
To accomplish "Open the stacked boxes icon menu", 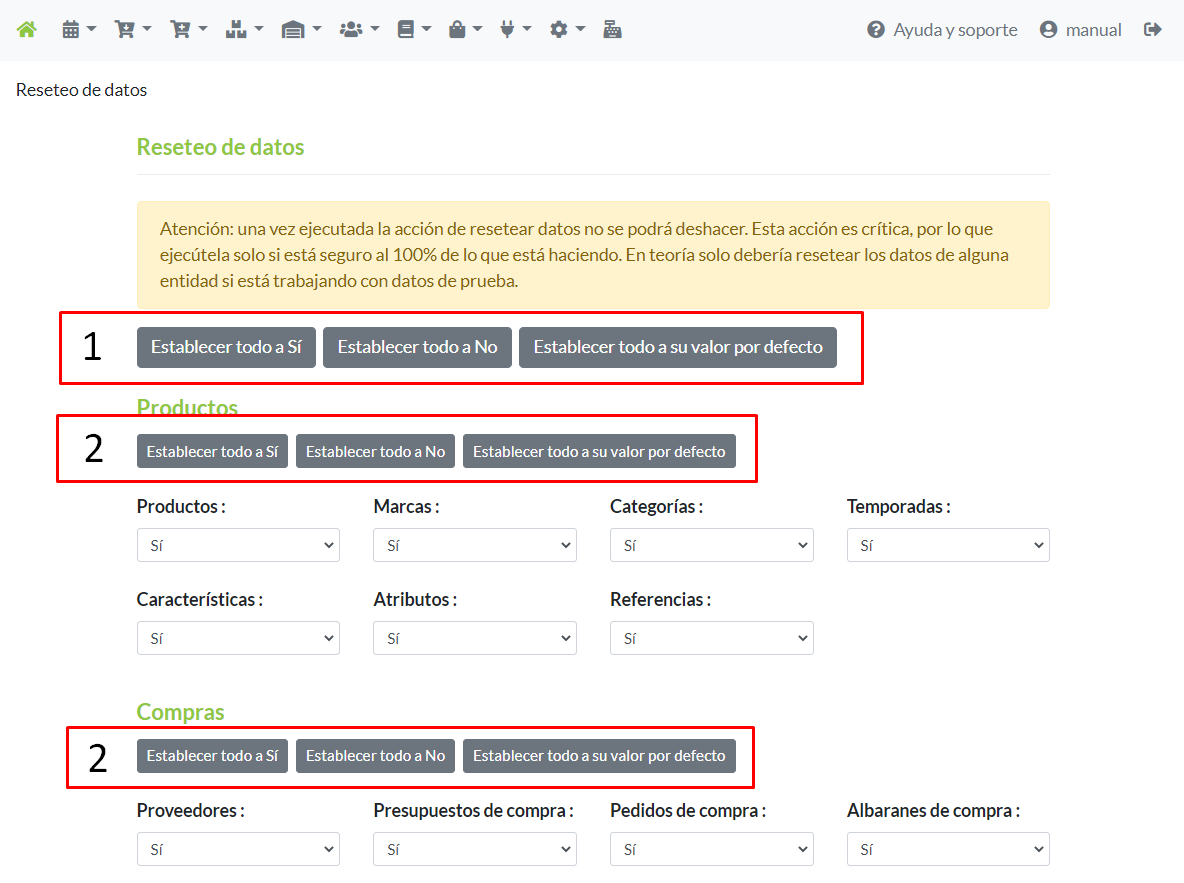I will (243, 30).
